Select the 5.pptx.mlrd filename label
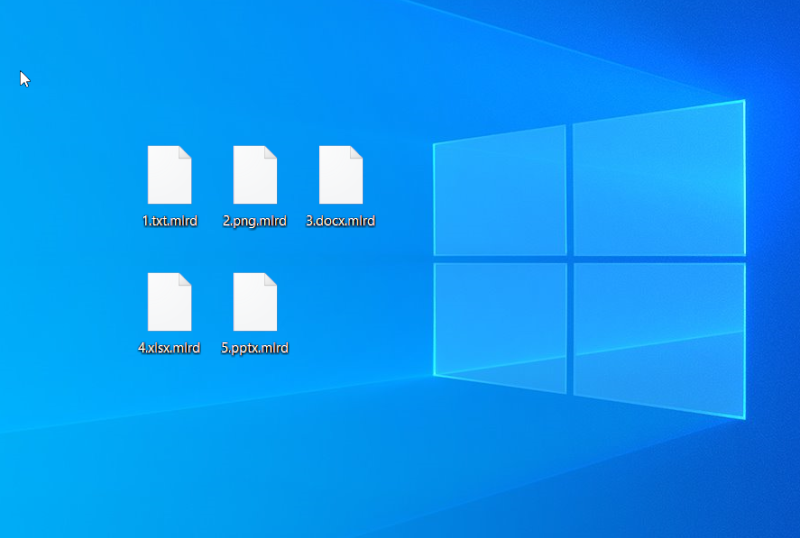 click(255, 348)
